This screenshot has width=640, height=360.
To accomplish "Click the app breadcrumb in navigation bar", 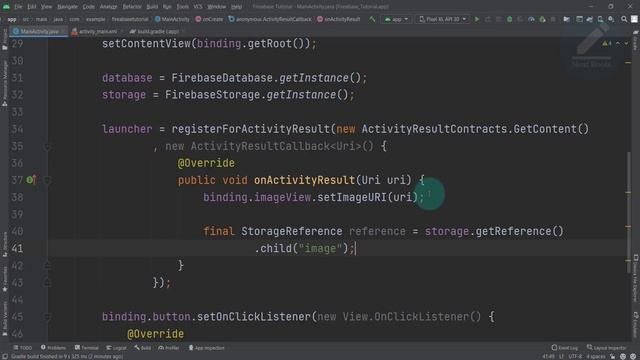I will (x=12, y=19).
